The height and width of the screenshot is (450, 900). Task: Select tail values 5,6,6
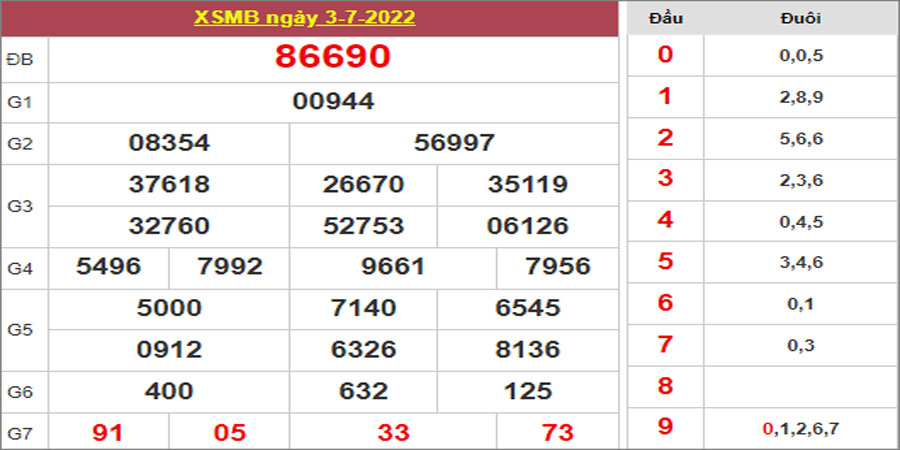(801, 139)
